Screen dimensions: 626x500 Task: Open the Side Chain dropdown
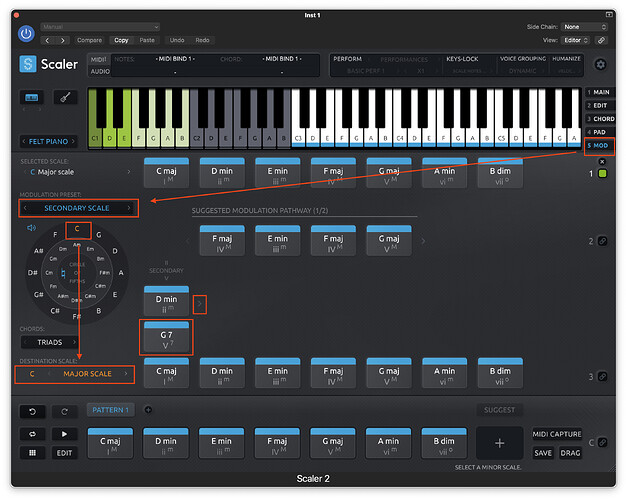584,27
